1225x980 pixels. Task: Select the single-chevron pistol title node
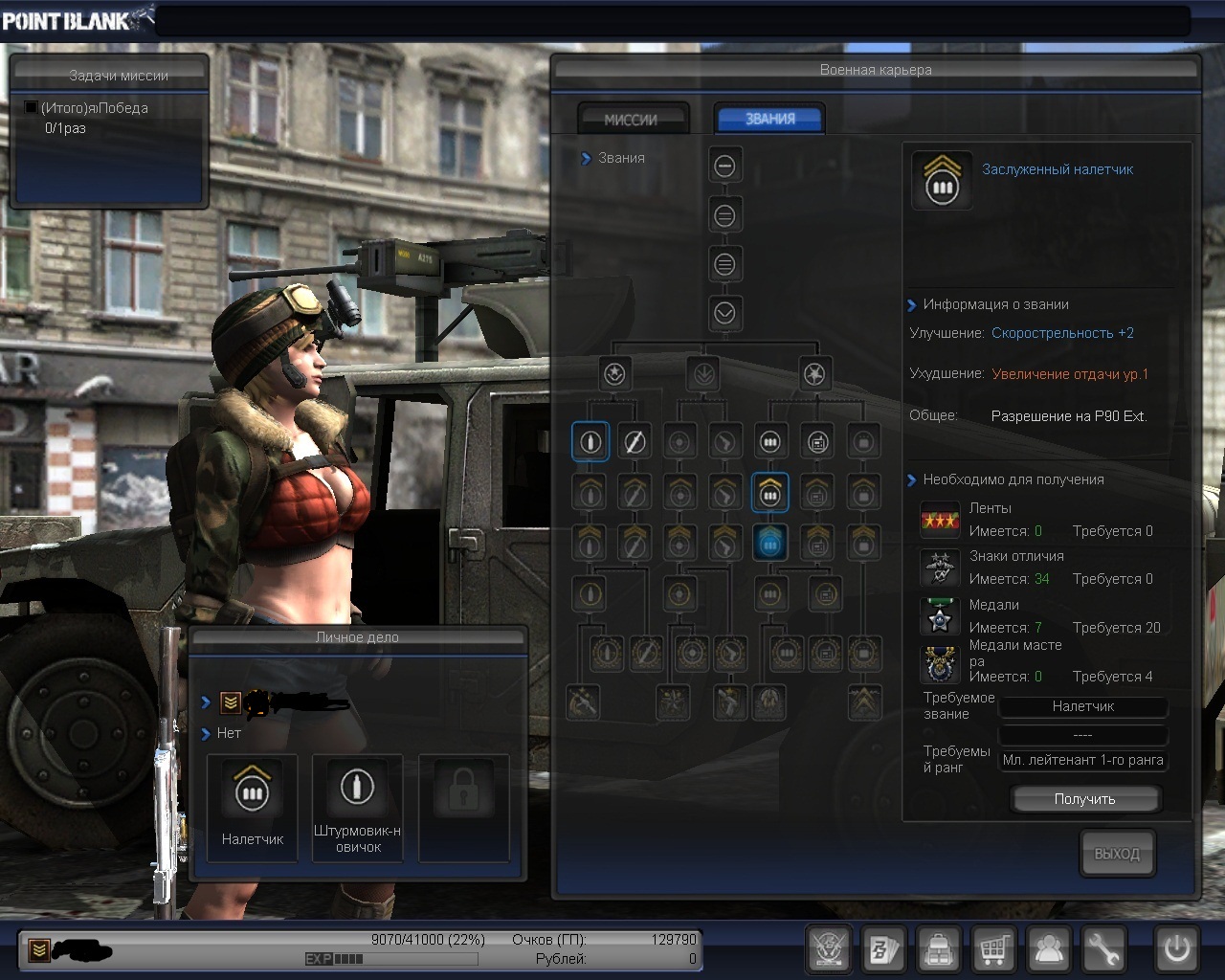click(725, 492)
